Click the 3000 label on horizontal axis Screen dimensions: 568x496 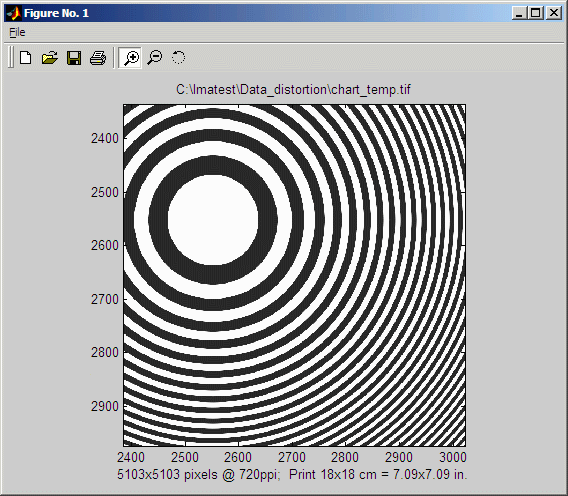453,457
